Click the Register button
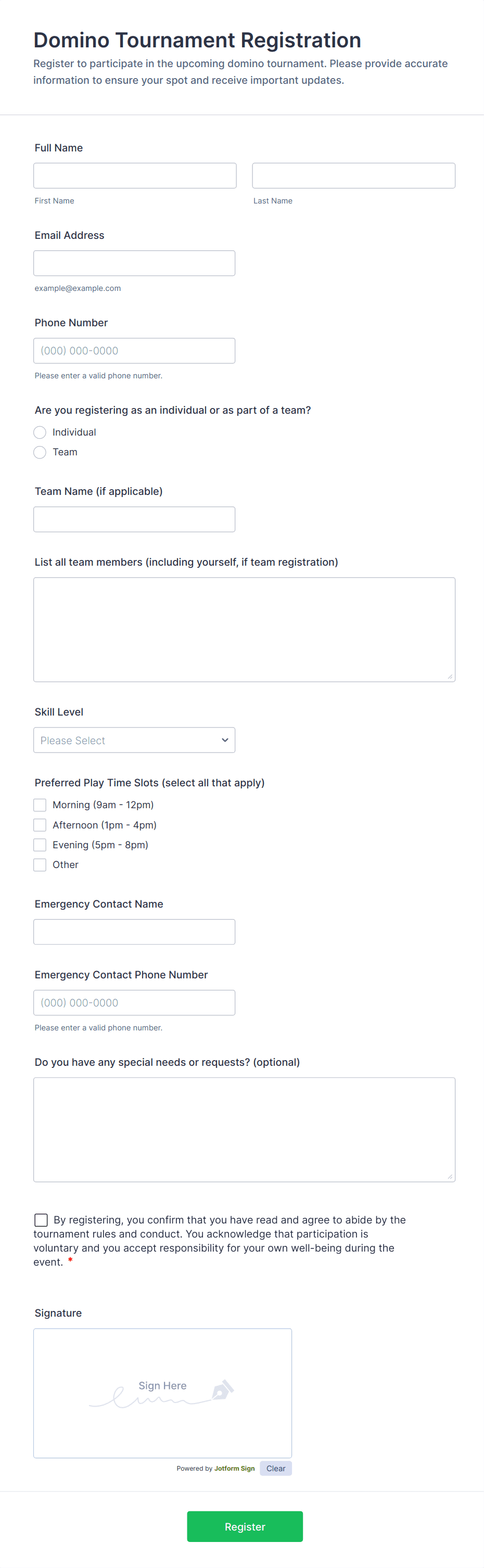The width and height of the screenshot is (484, 1568). [244, 1526]
